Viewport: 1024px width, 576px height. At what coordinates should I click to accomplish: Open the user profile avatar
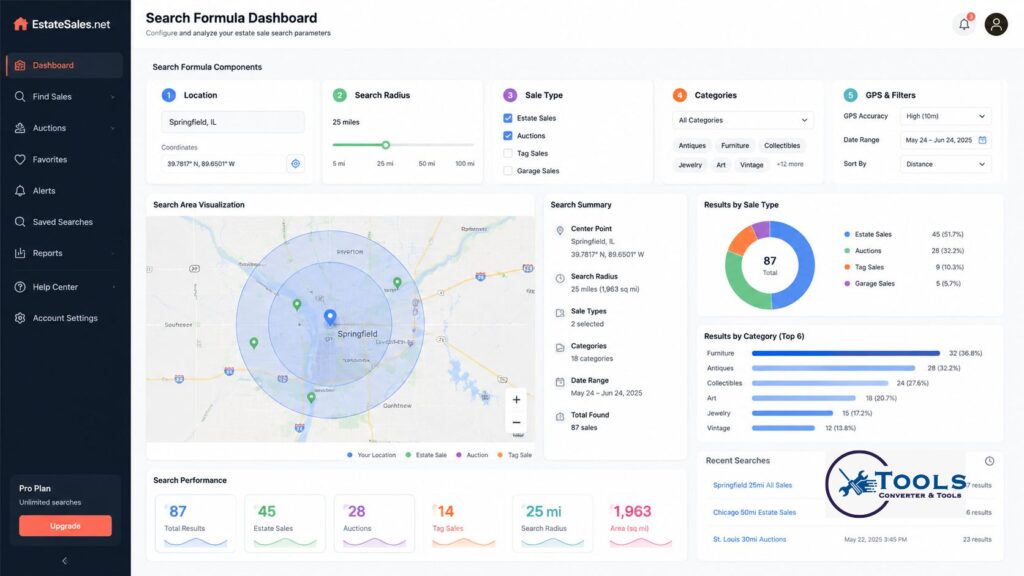pos(996,25)
